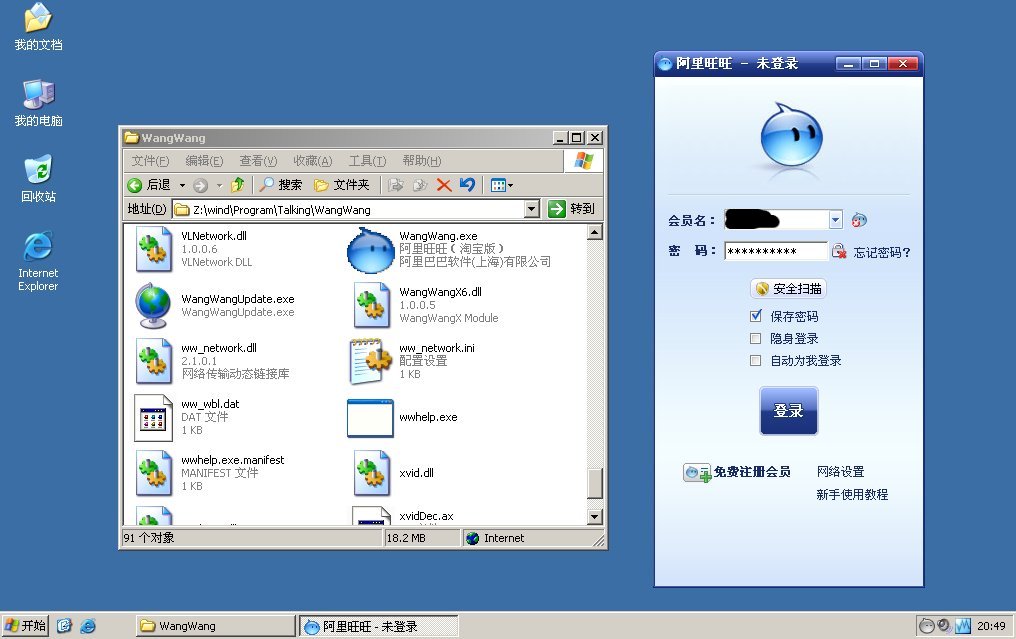Open the 忘记密码? link
Screen dimensions: 1016x639
[x=882, y=252]
